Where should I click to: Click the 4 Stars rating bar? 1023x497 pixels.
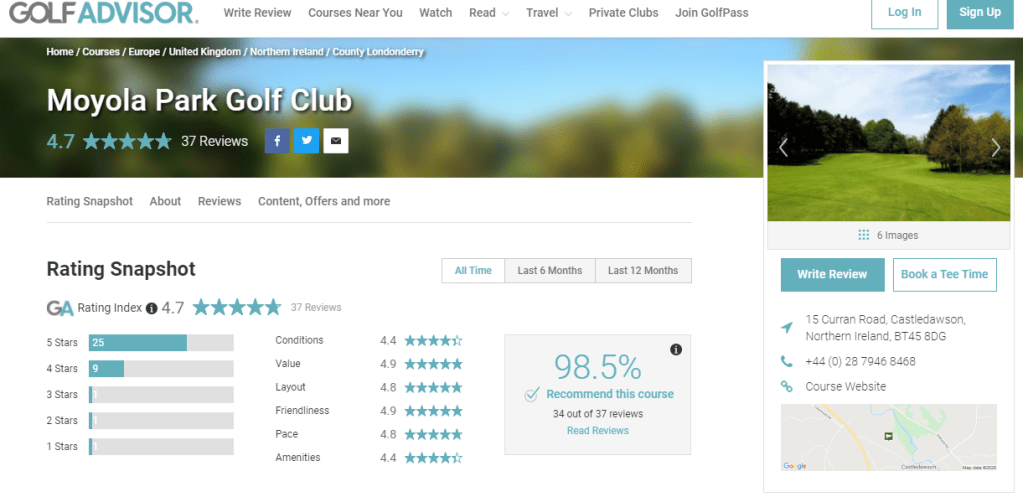pos(161,369)
